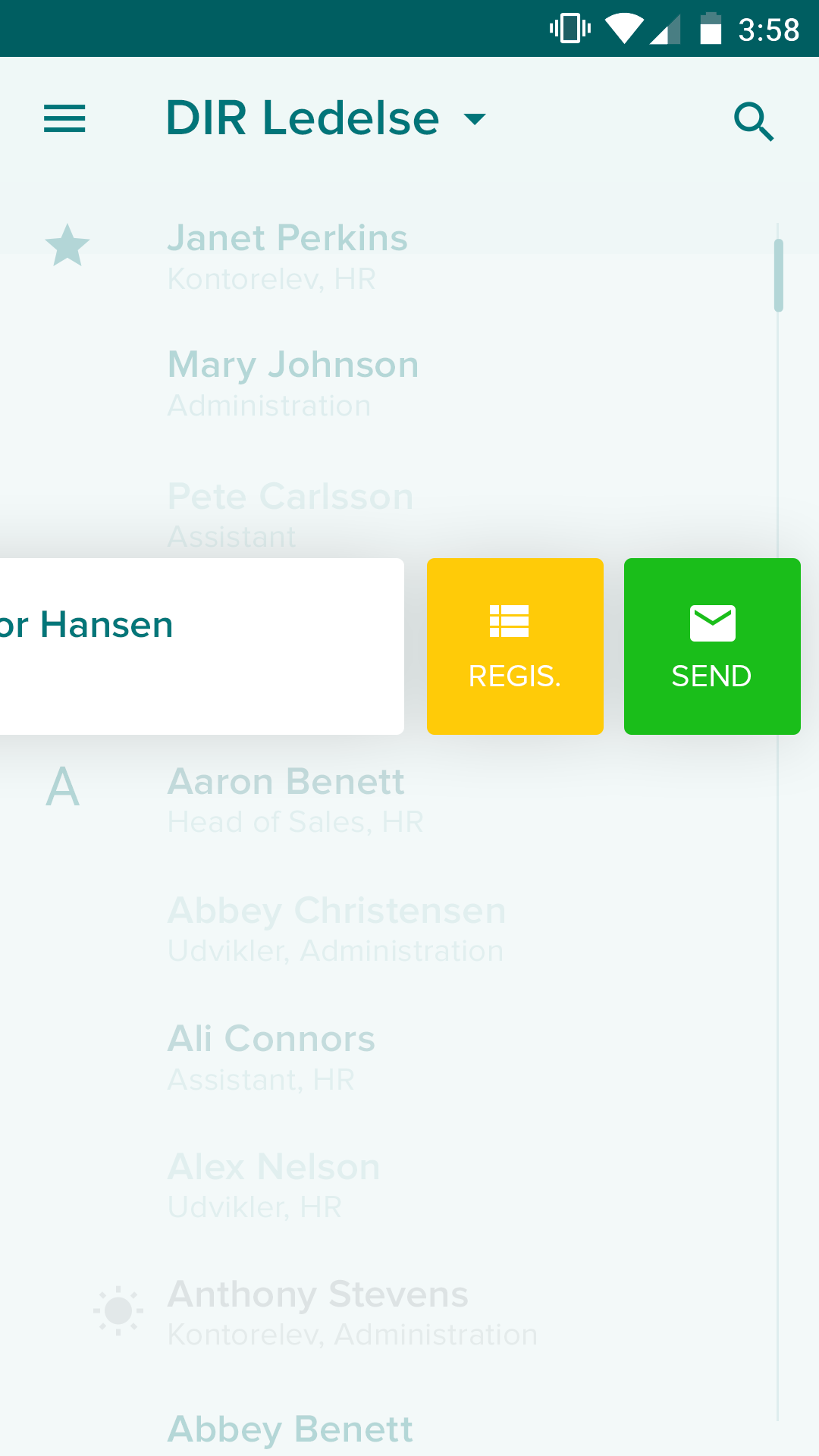Tap the list icon on REGIS.

click(x=509, y=621)
